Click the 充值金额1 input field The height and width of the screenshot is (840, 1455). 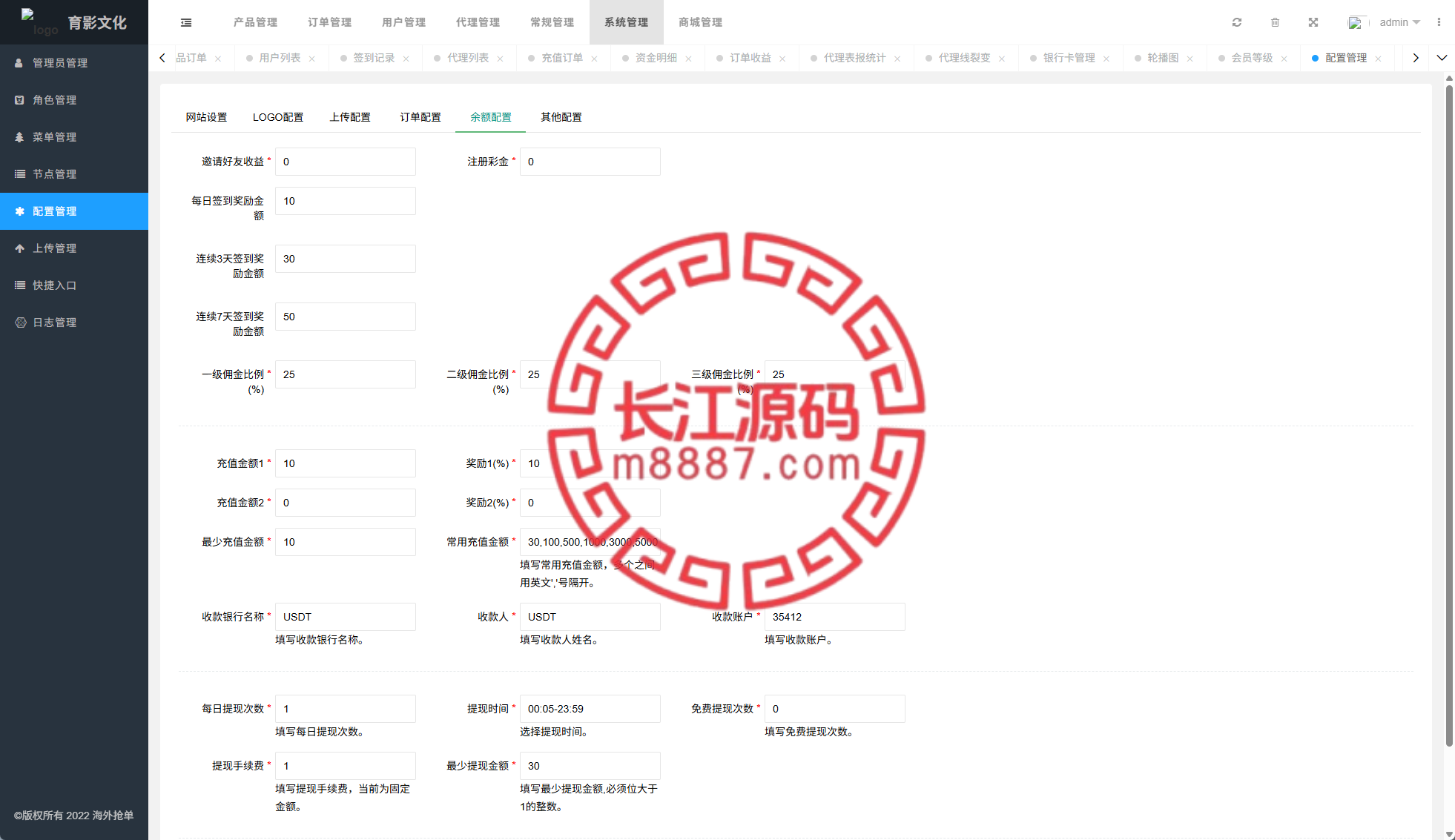tap(346, 463)
